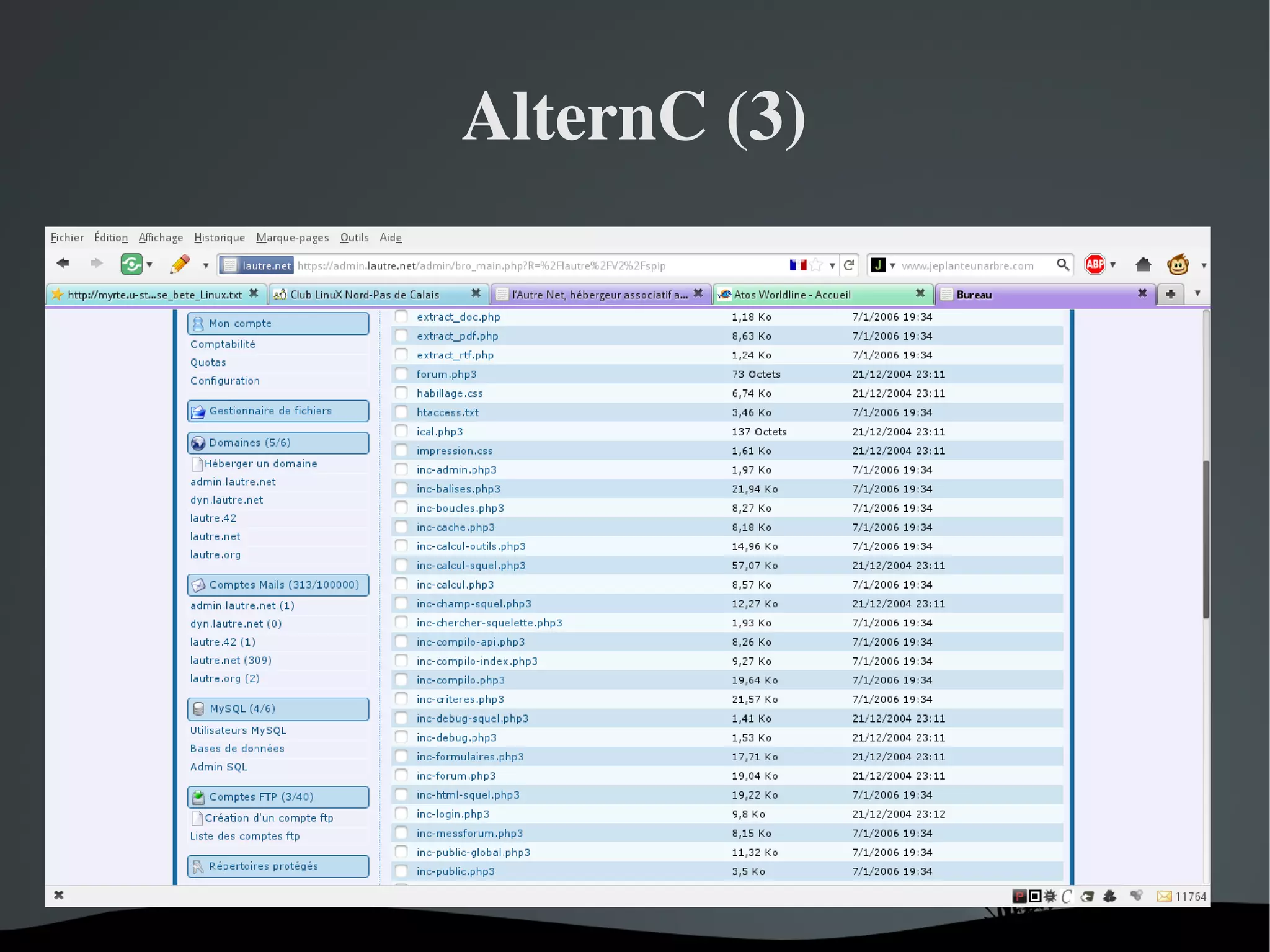Click the puzzle-piece status bar icon
This screenshot has height=952, width=1270.
(x=1110, y=896)
